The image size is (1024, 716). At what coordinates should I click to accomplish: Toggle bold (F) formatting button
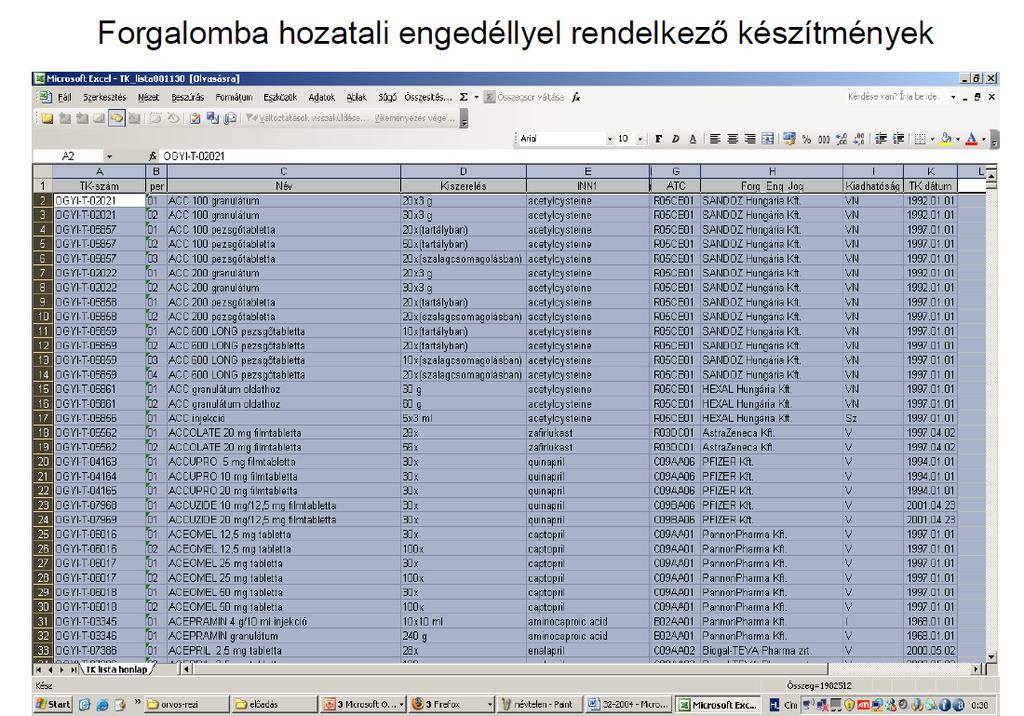click(x=658, y=138)
